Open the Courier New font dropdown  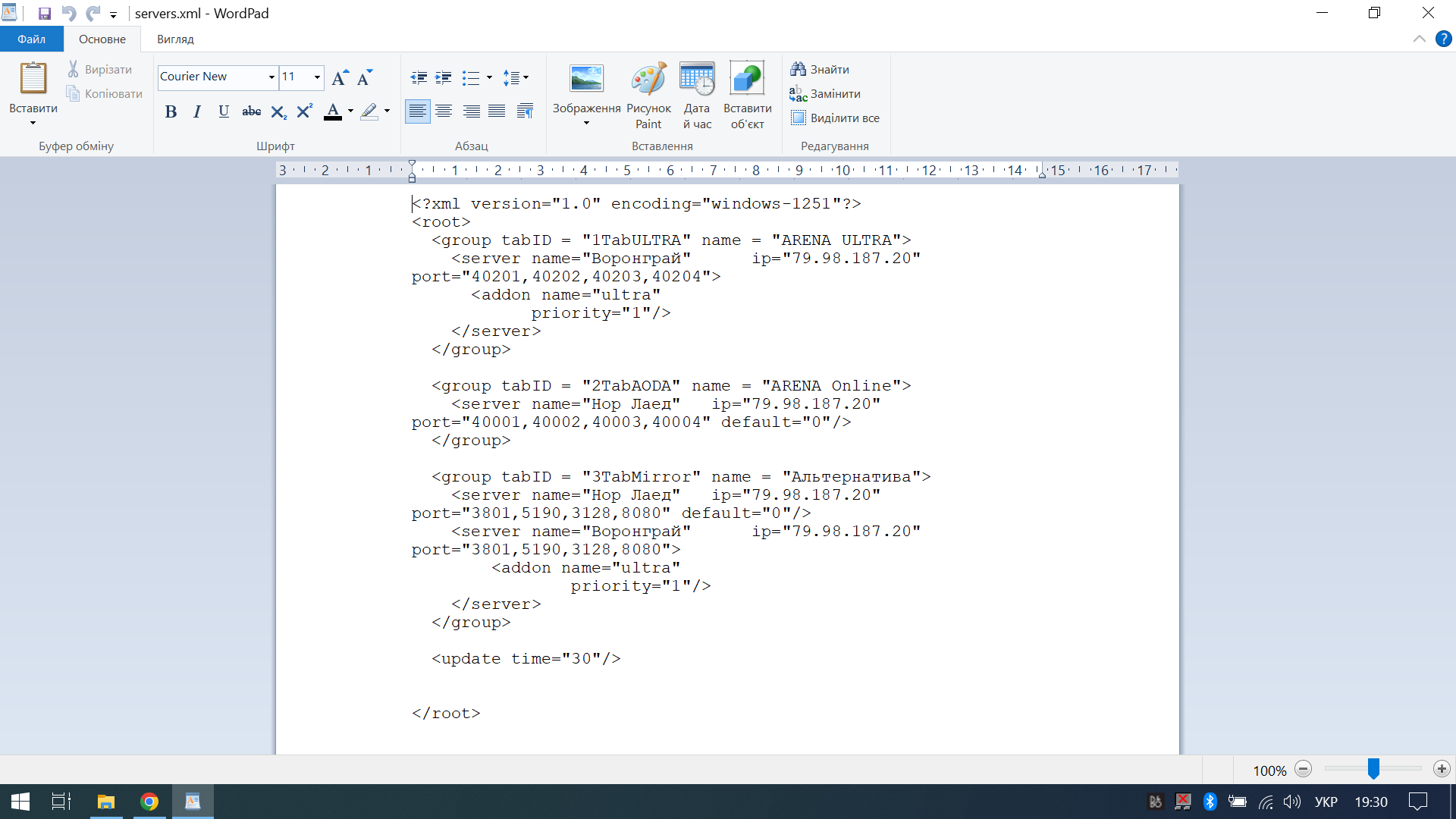271,77
